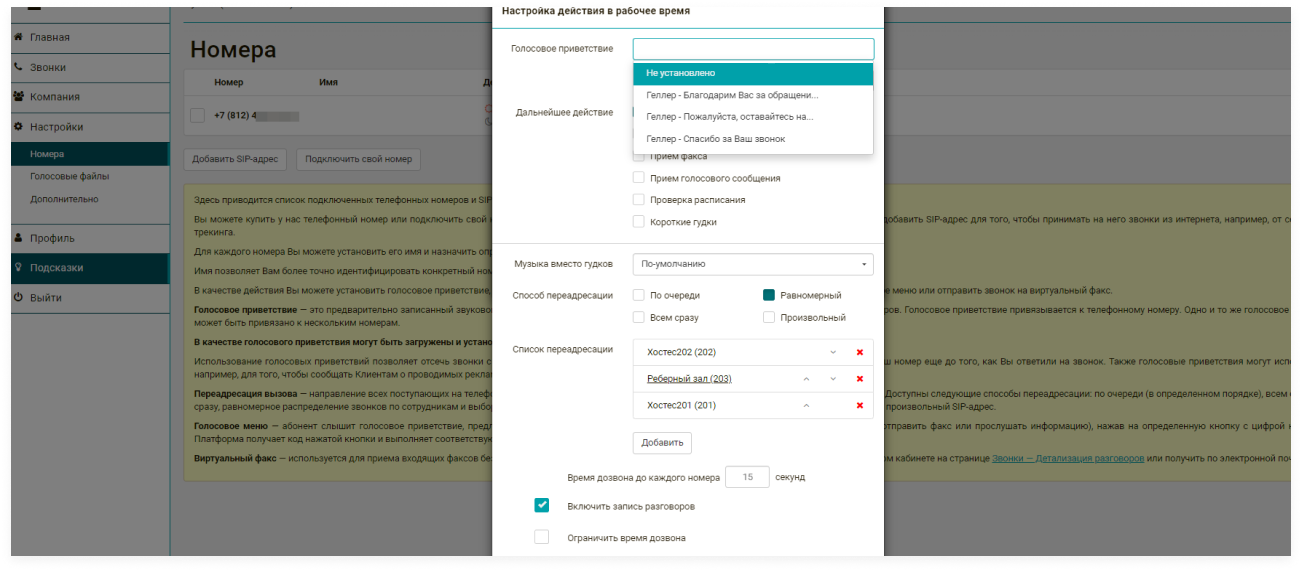Viewport: 1302px width, 571px height.
Task: Select the Равномерный forwarding method
Action: pyautogui.click(x=769, y=295)
